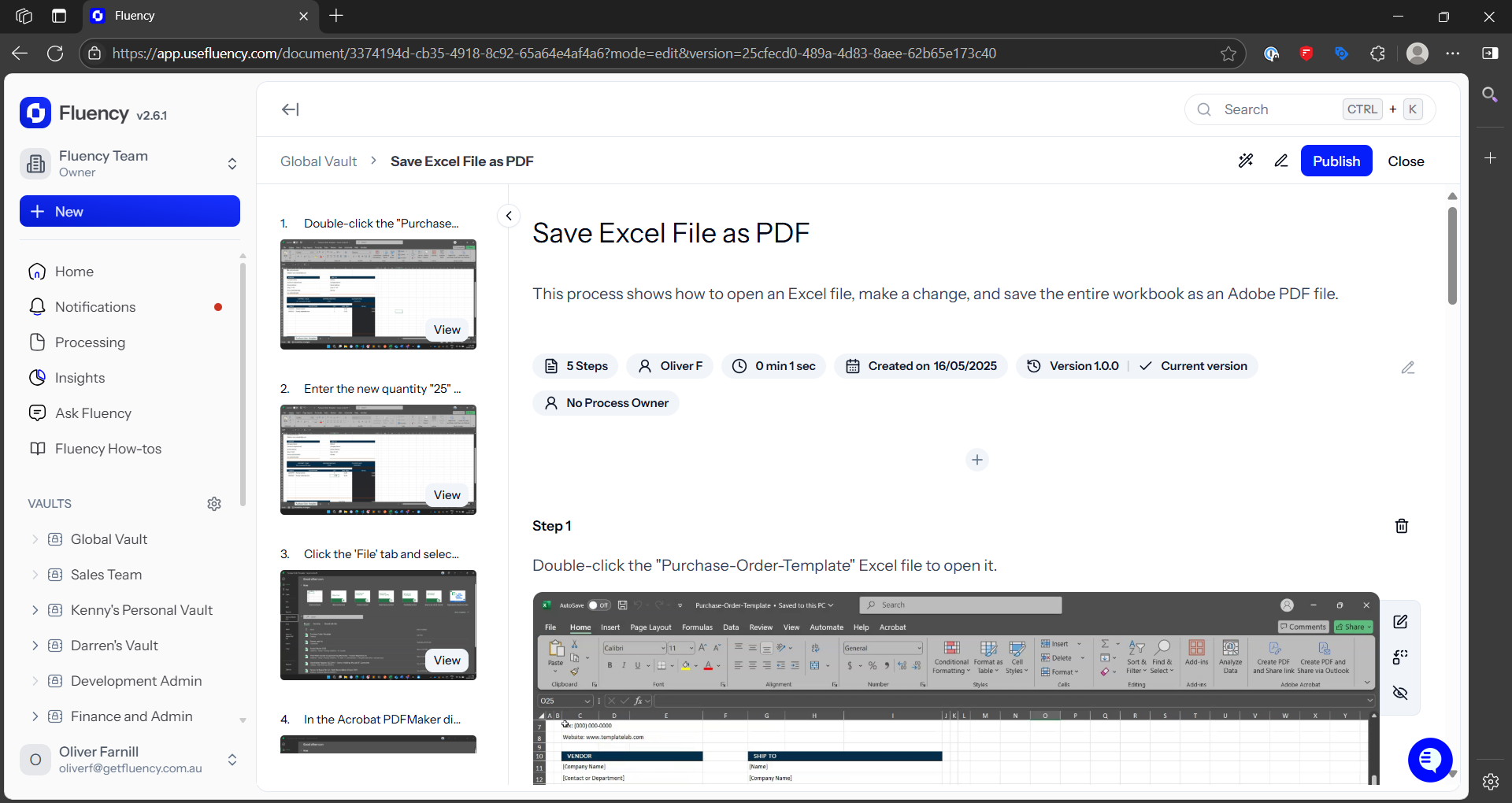Click the browser address bar

tap(661, 54)
